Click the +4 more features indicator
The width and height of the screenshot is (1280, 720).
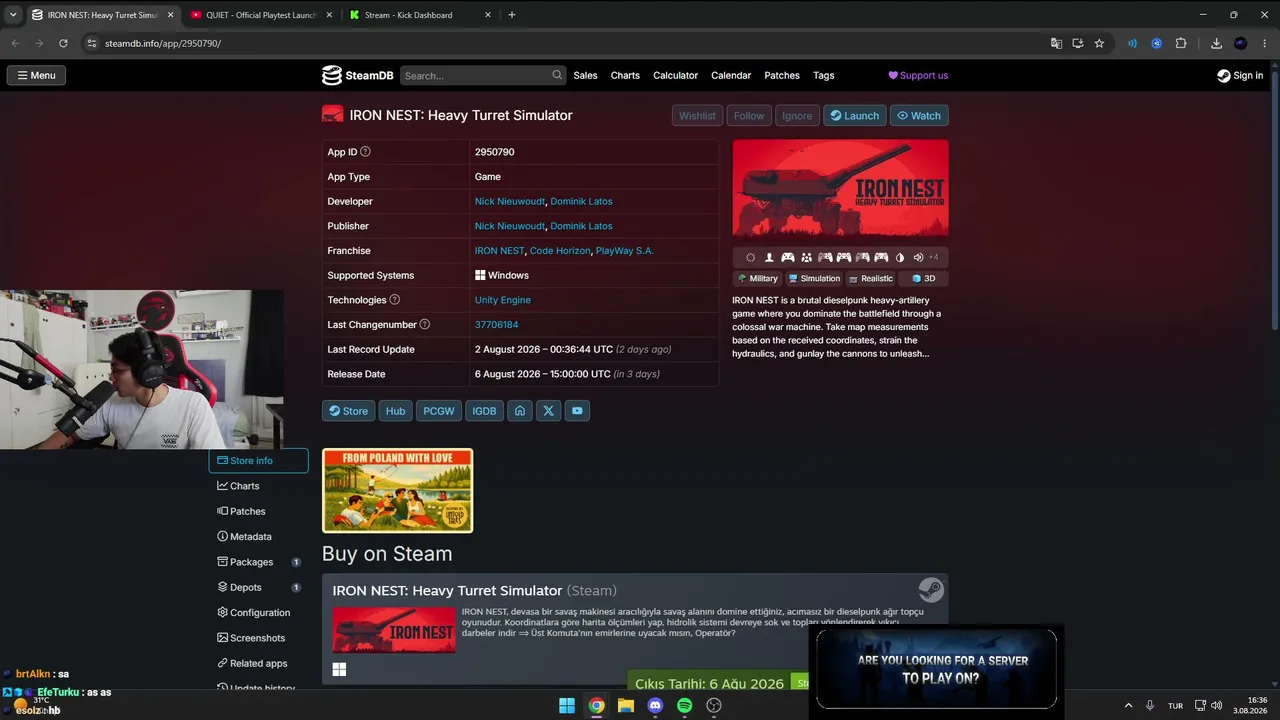click(x=933, y=257)
